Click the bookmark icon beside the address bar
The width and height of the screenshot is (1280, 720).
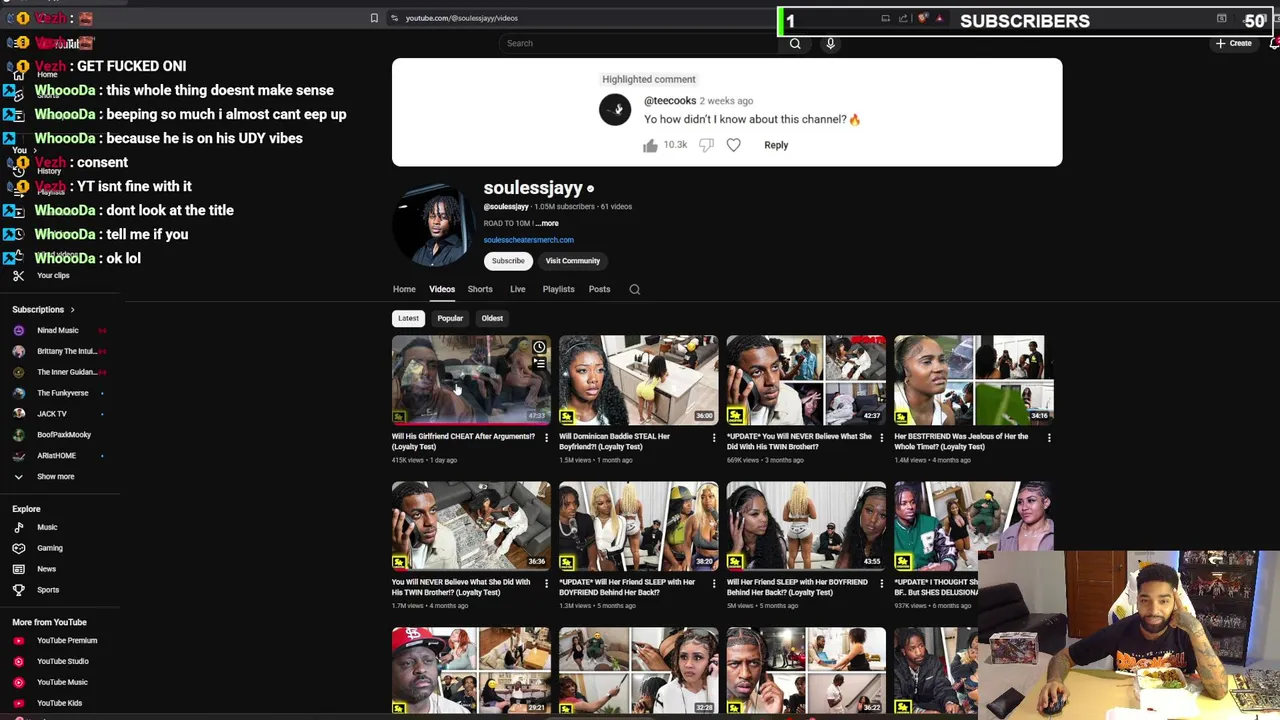(x=374, y=18)
